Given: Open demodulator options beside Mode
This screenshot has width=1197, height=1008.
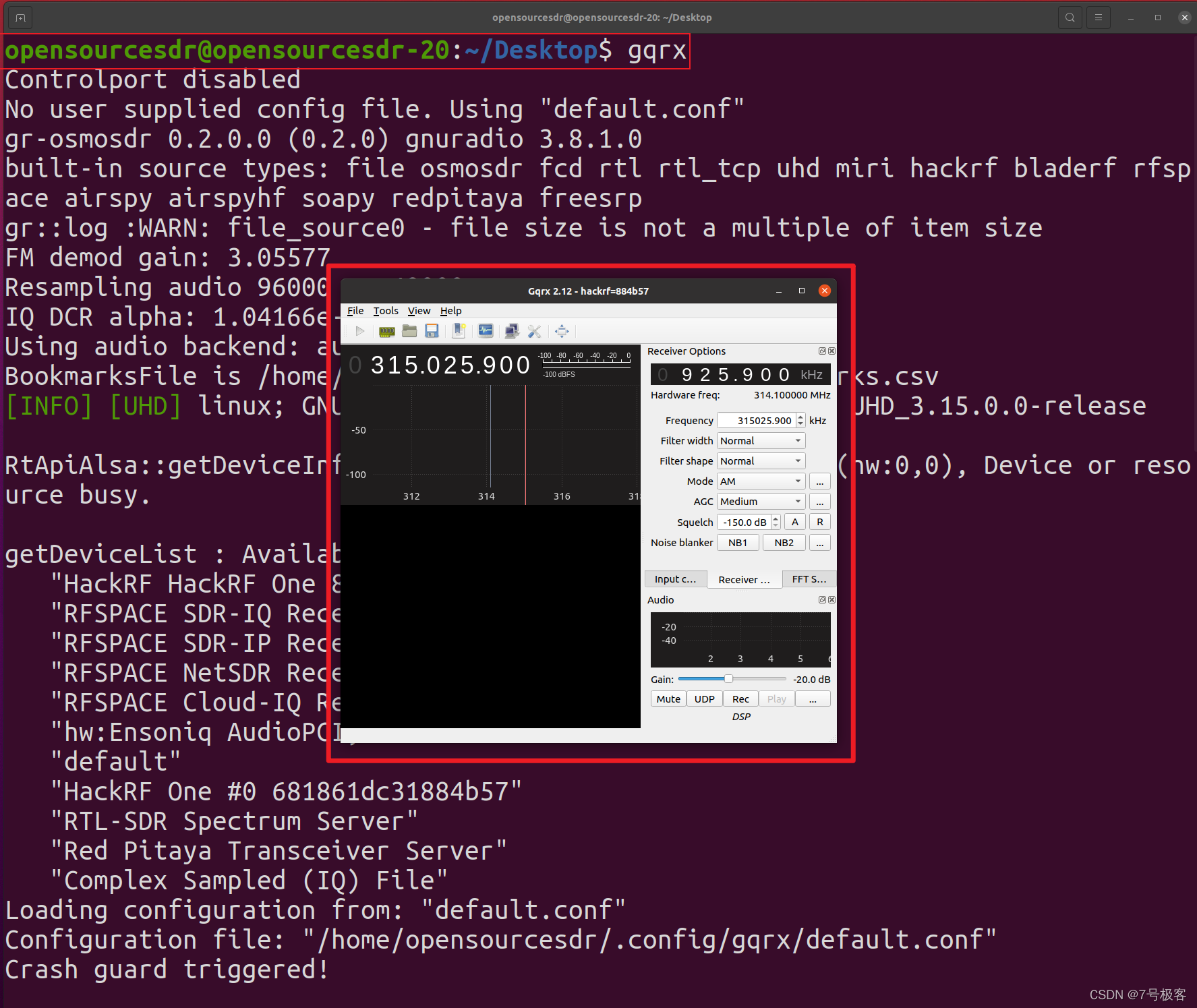Looking at the screenshot, I should pyautogui.click(x=820, y=481).
